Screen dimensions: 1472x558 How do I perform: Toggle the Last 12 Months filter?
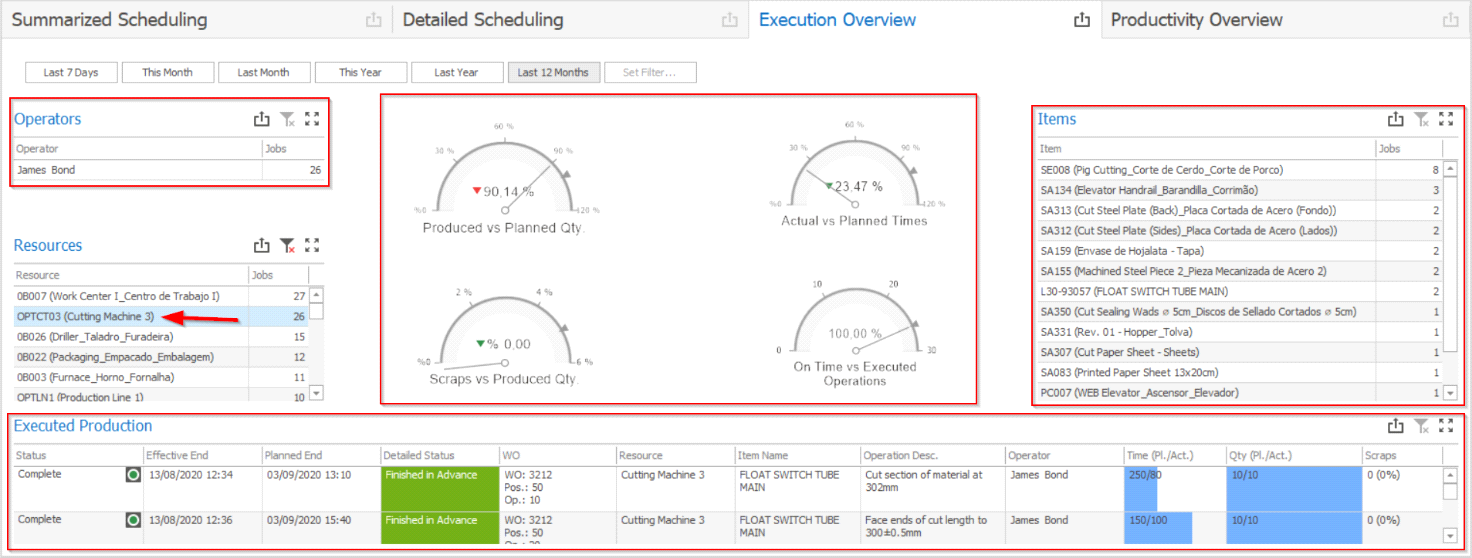[553, 73]
